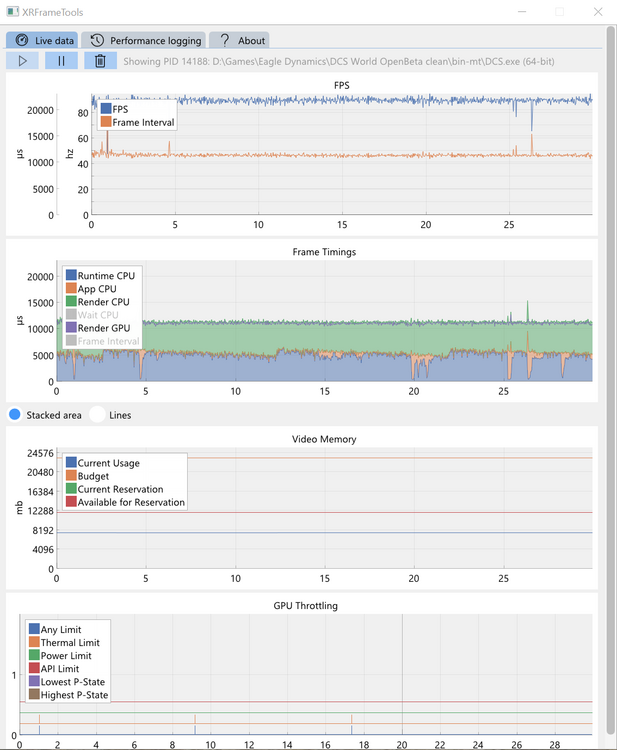Close the XRFrameTools window

coord(598,12)
